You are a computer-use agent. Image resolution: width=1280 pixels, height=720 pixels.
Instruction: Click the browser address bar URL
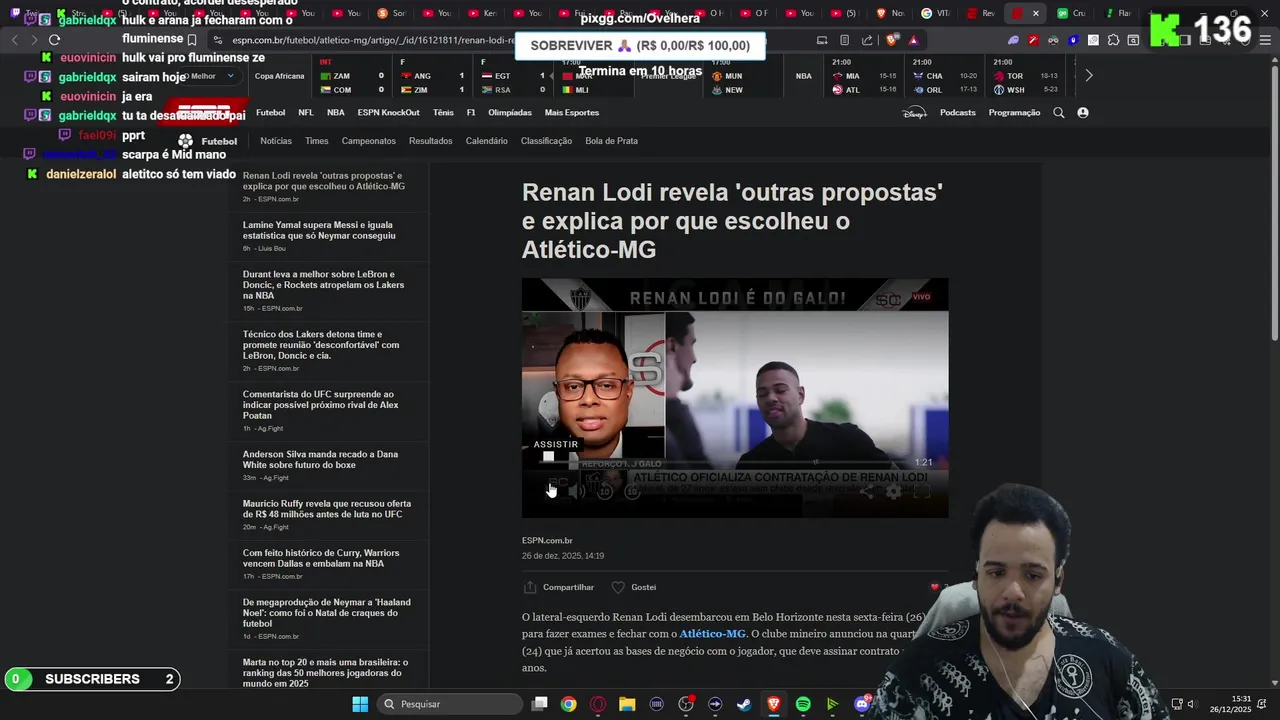(x=374, y=40)
